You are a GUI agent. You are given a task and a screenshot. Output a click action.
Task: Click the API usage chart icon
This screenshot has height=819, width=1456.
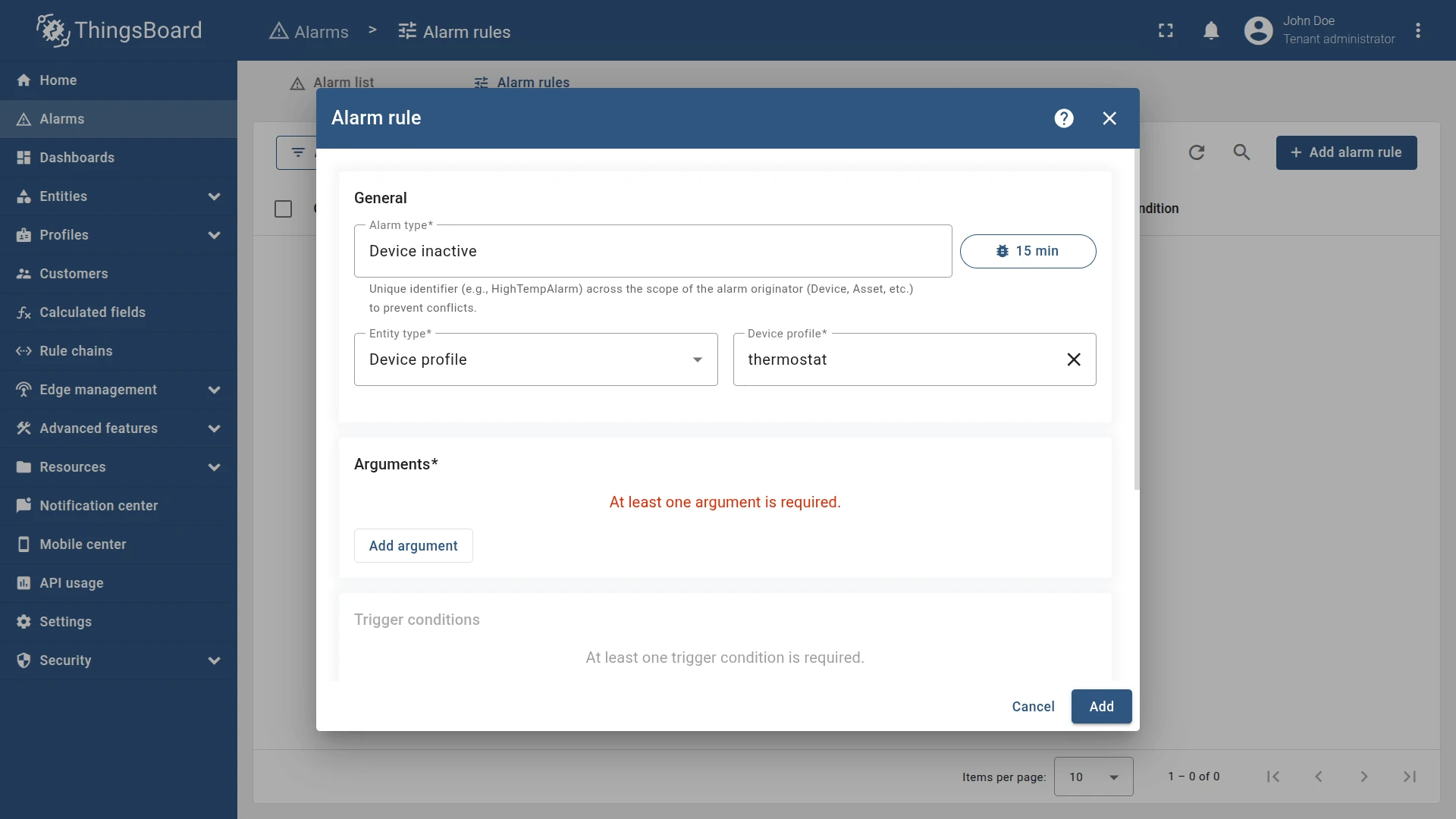coord(24,583)
